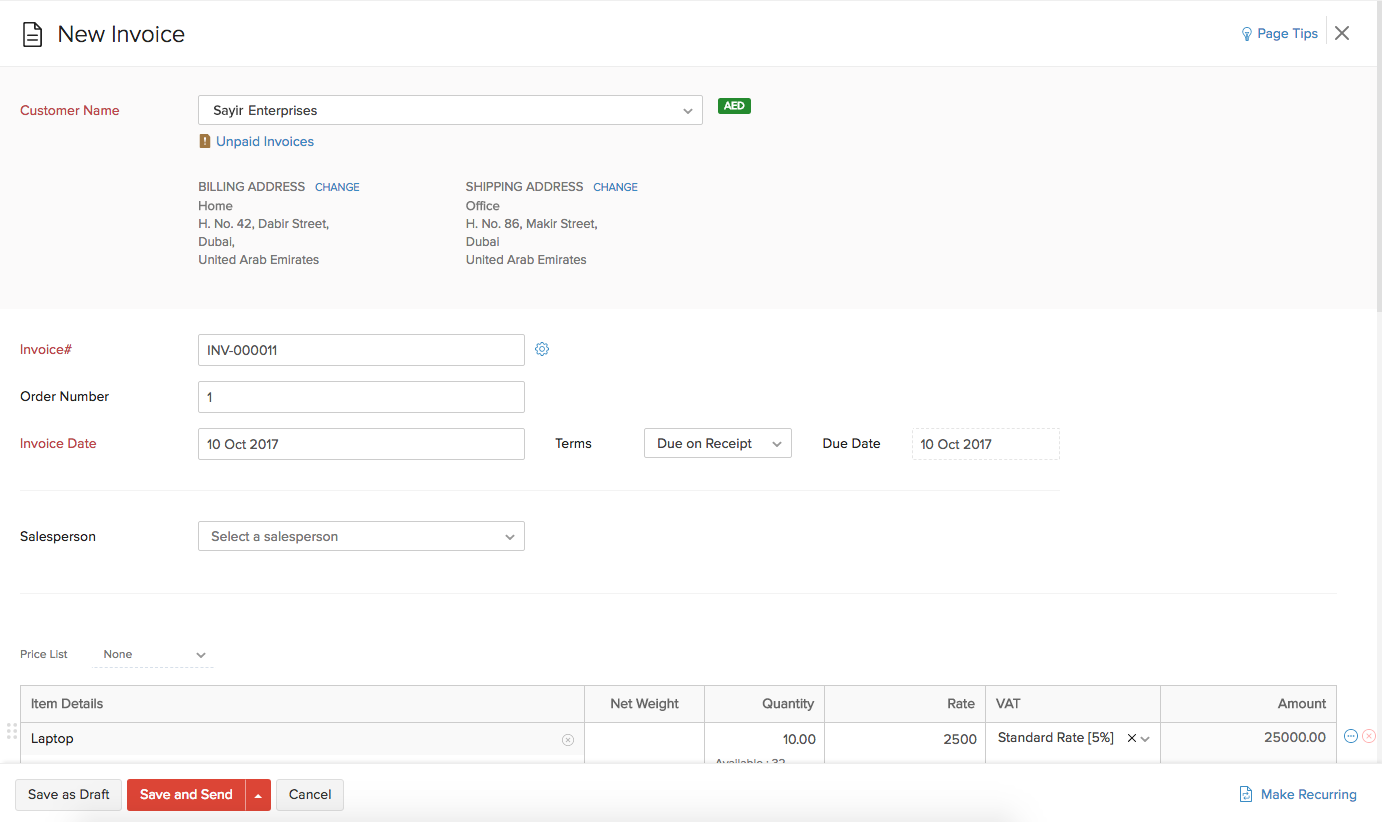The image size is (1382, 822).
Task: Open invoice number settings via gear icon
Action: tap(542, 349)
